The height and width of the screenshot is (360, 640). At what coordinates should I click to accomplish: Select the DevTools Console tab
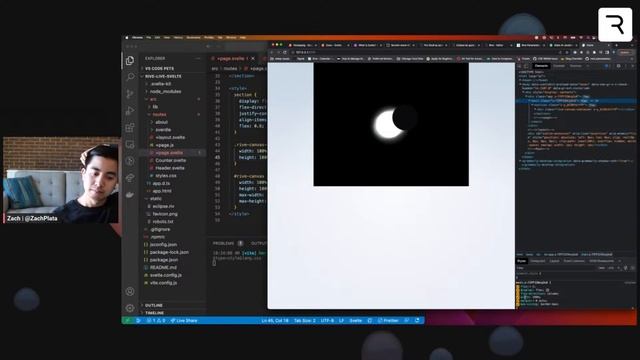559,66
